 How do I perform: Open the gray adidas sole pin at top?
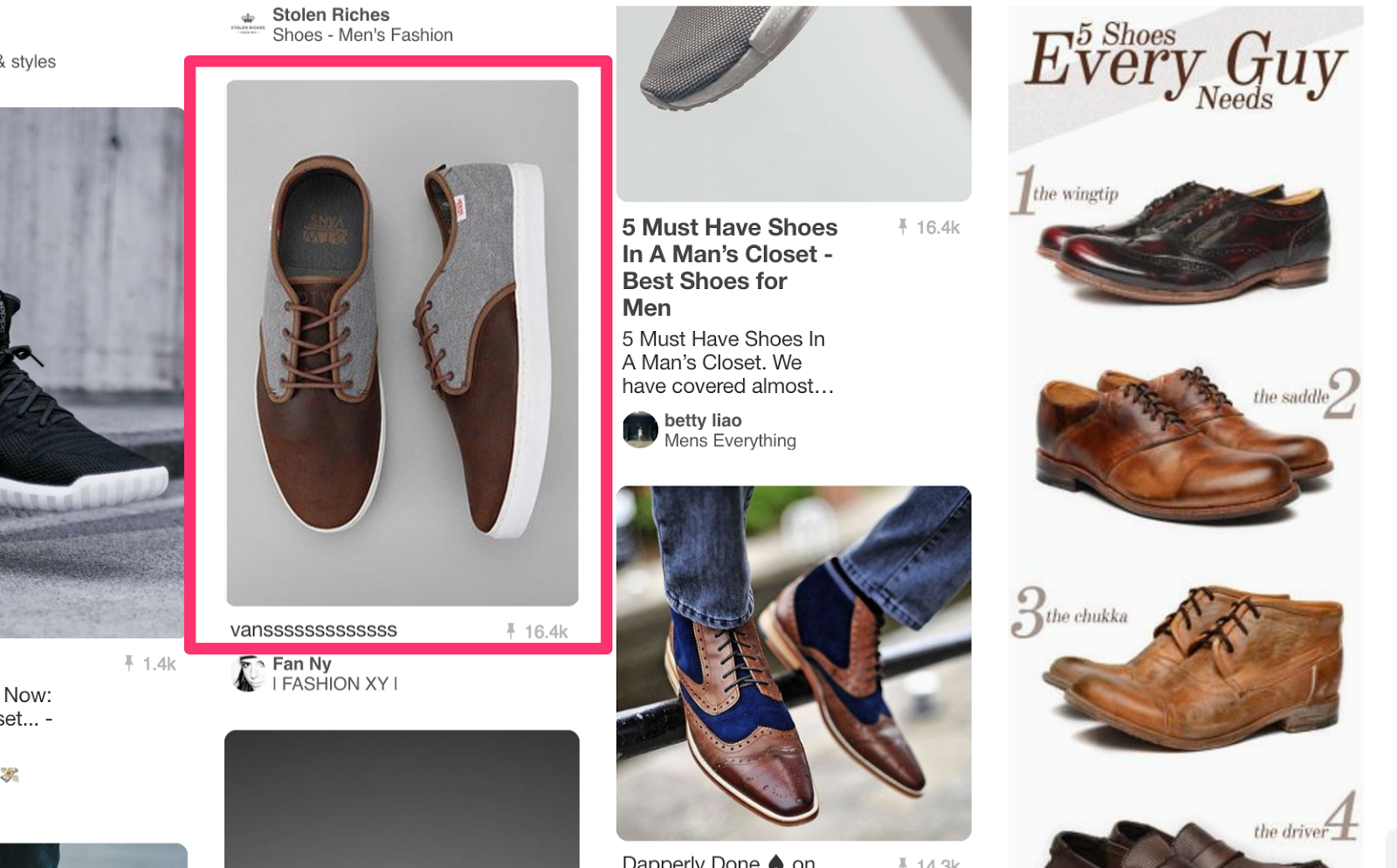pyautogui.click(x=793, y=96)
